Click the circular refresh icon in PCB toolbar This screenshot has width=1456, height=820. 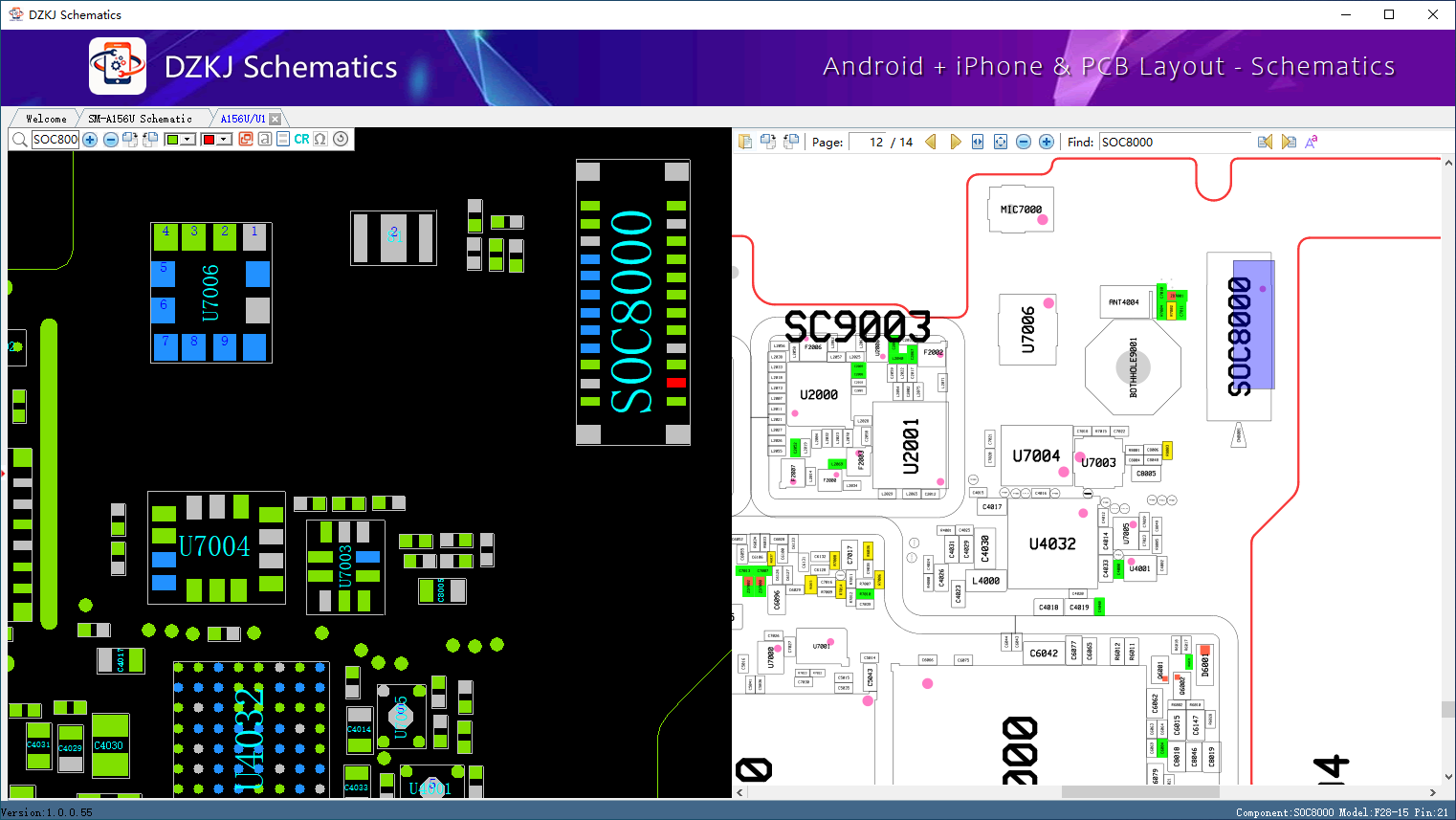pos(341,140)
